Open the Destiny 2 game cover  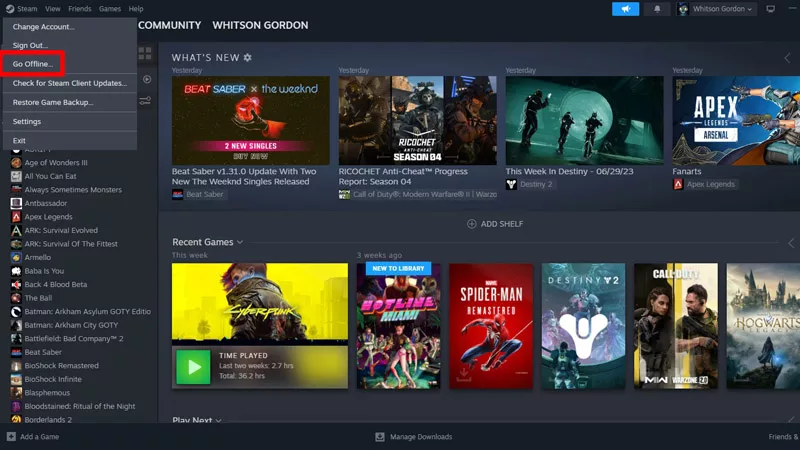(x=583, y=326)
